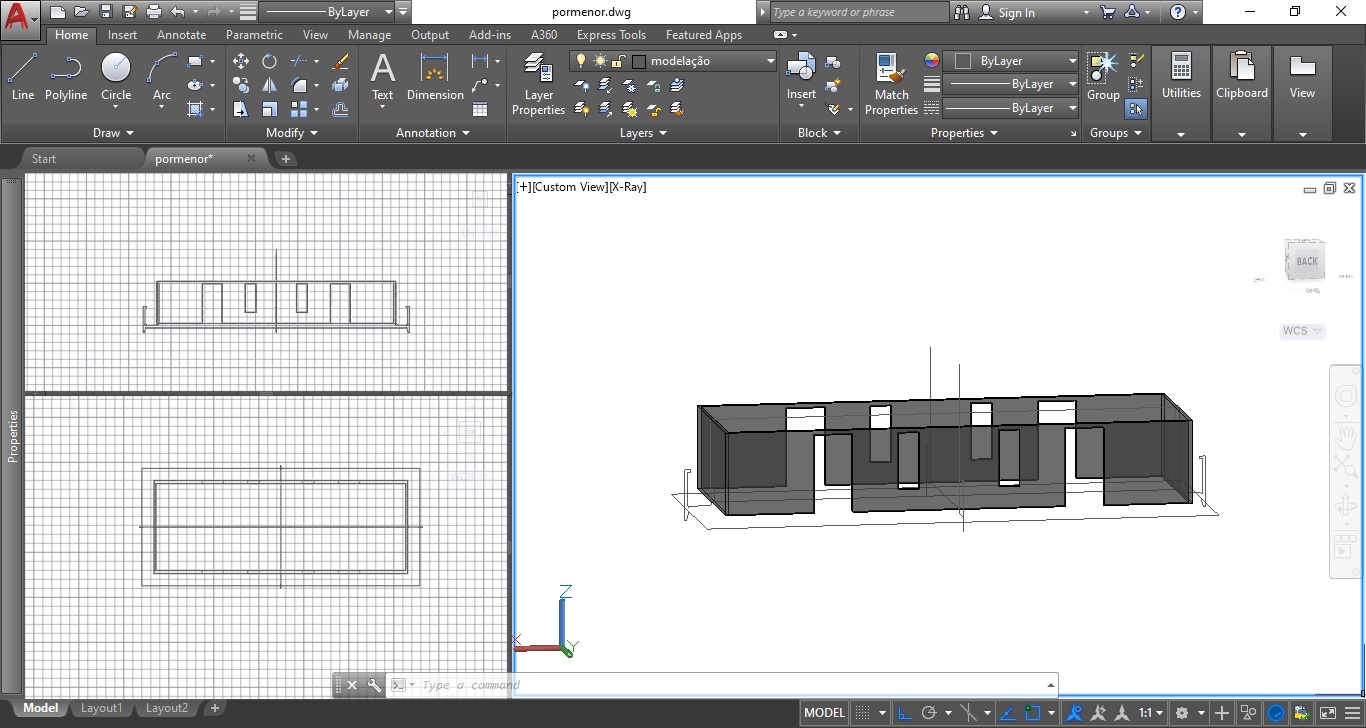
Task: Click the Plot print icon in quick access toolbar
Action: click(153, 12)
